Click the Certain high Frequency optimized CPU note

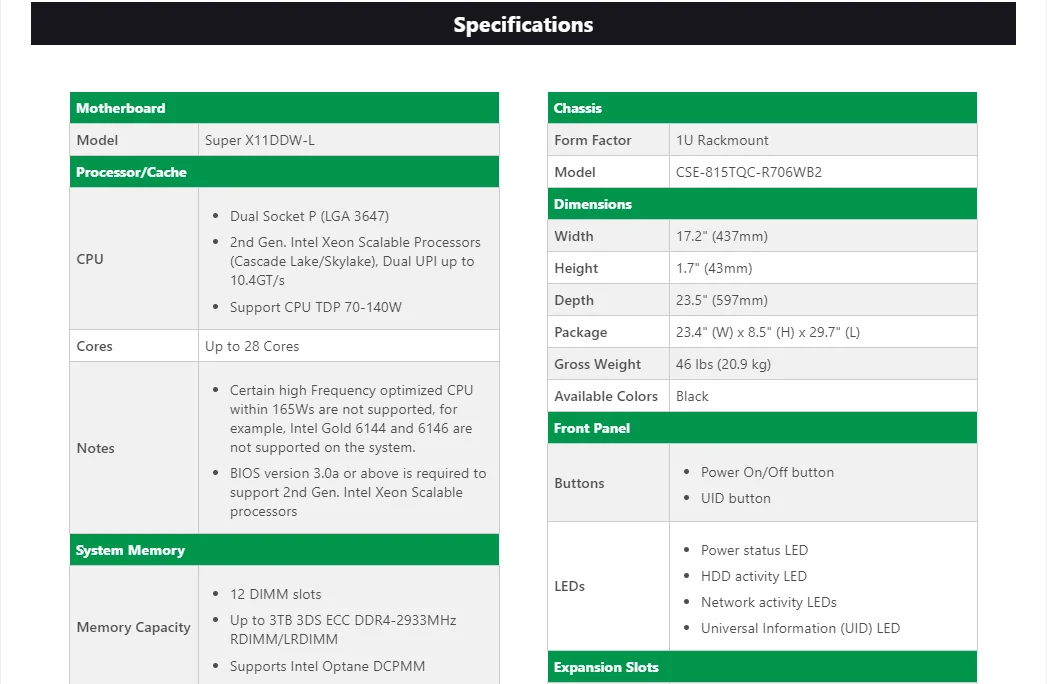click(352, 419)
